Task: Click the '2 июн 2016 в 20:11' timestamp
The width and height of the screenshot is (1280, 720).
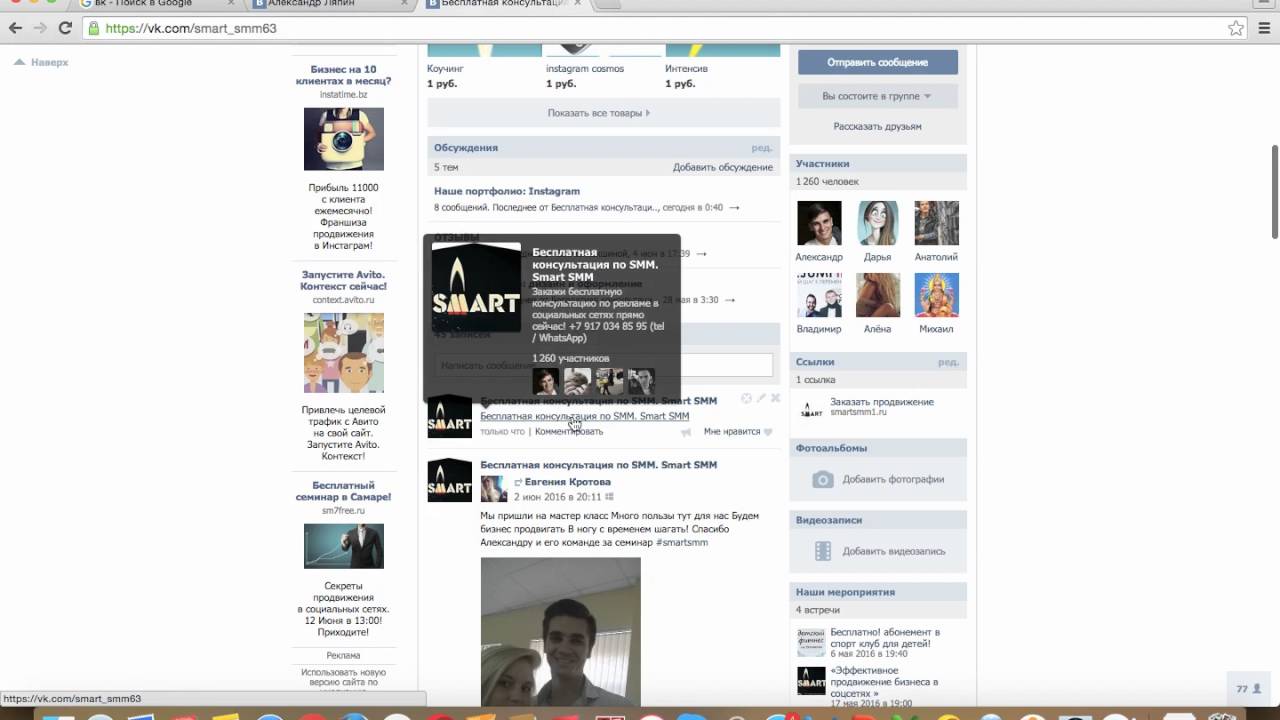Action: [558, 497]
